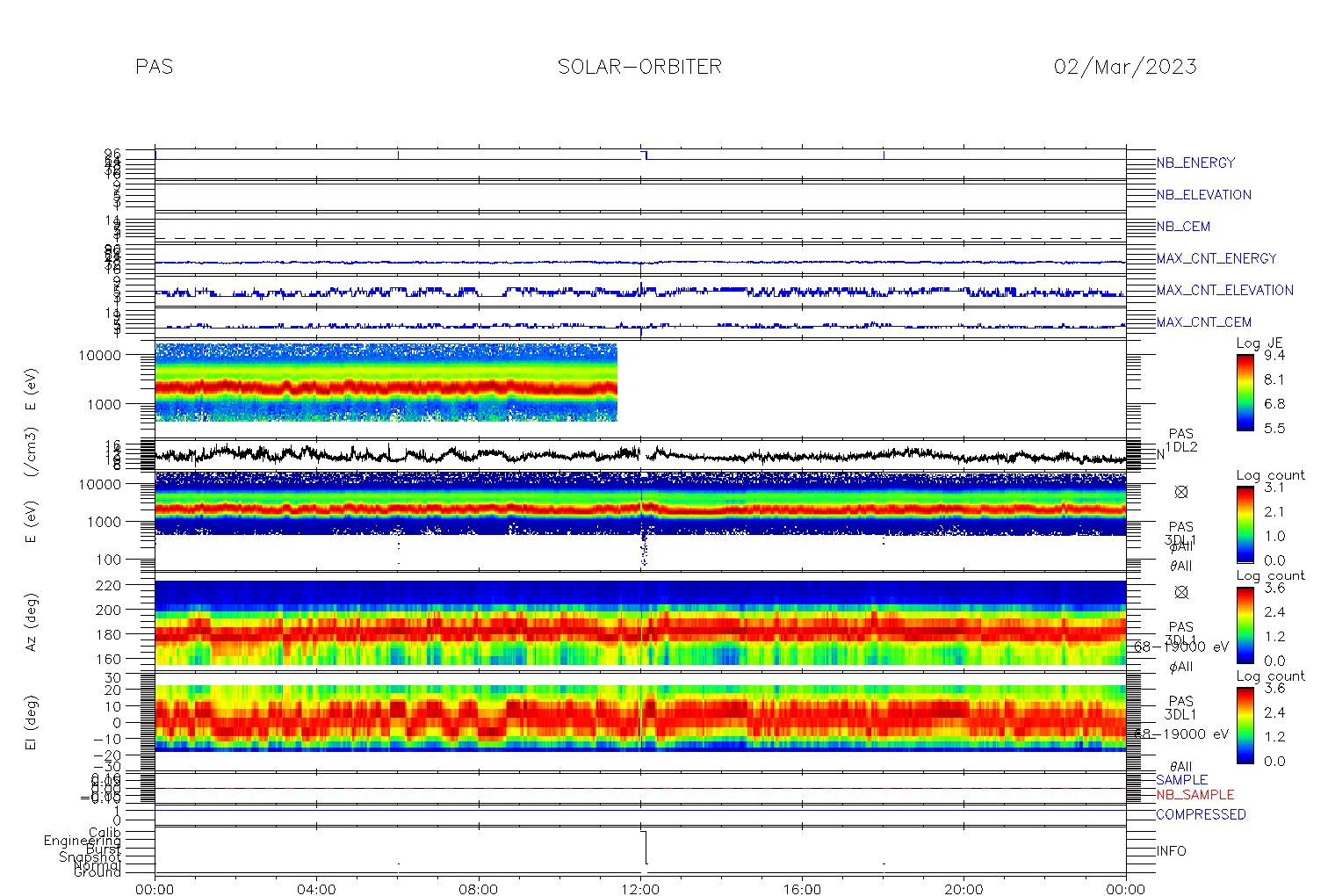Select the PAS title at top left

click(x=155, y=67)
